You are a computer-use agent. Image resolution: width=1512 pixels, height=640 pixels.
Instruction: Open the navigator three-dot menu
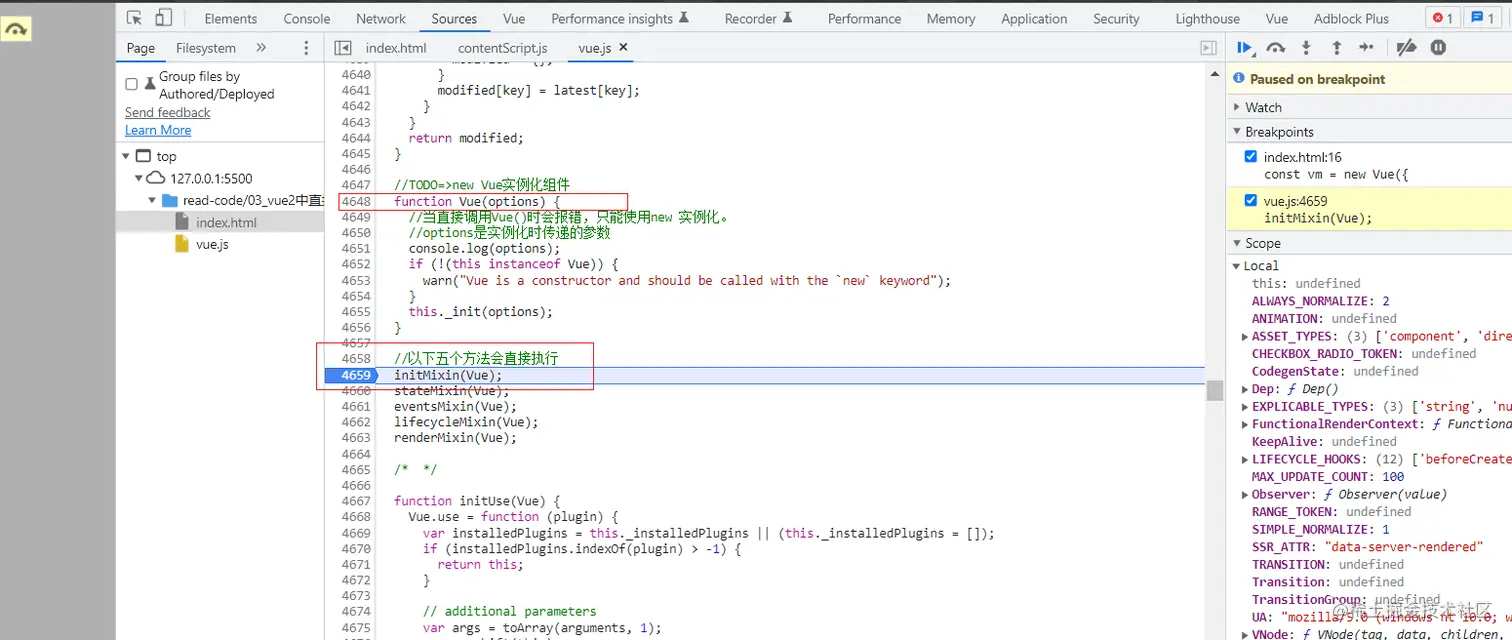(x=306, y=48)
